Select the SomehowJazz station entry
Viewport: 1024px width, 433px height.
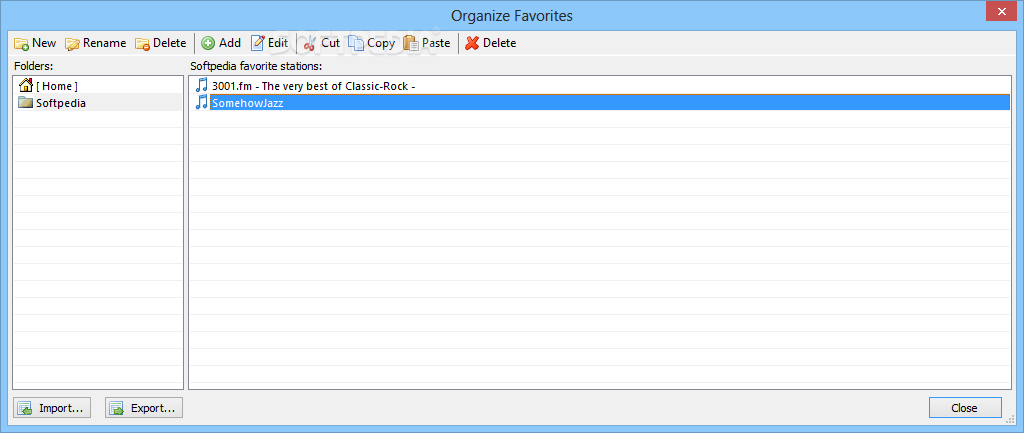coord(601,103)
